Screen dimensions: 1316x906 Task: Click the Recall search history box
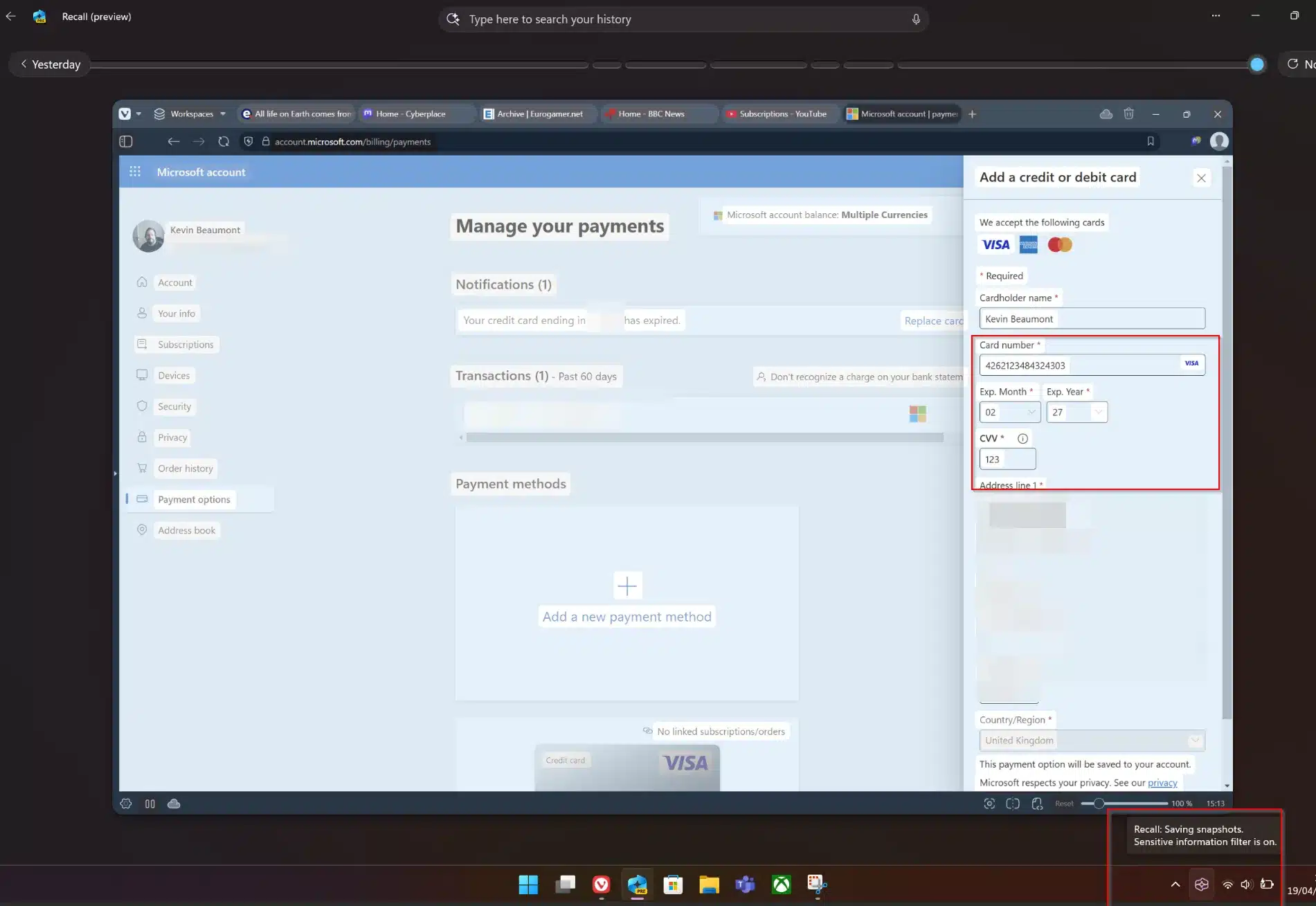(x=683, y=19)
